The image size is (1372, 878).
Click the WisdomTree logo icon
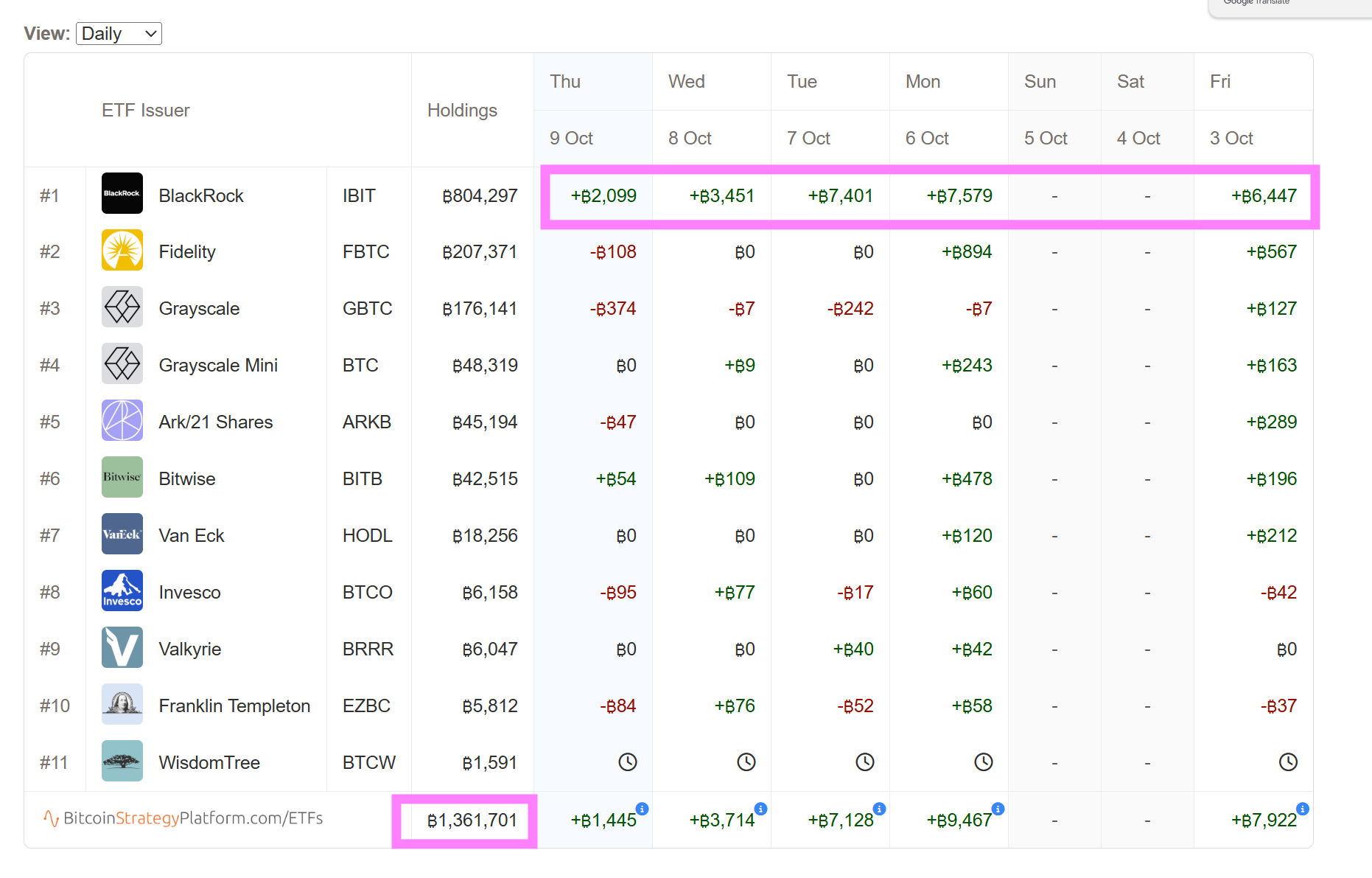pos(122,762)
